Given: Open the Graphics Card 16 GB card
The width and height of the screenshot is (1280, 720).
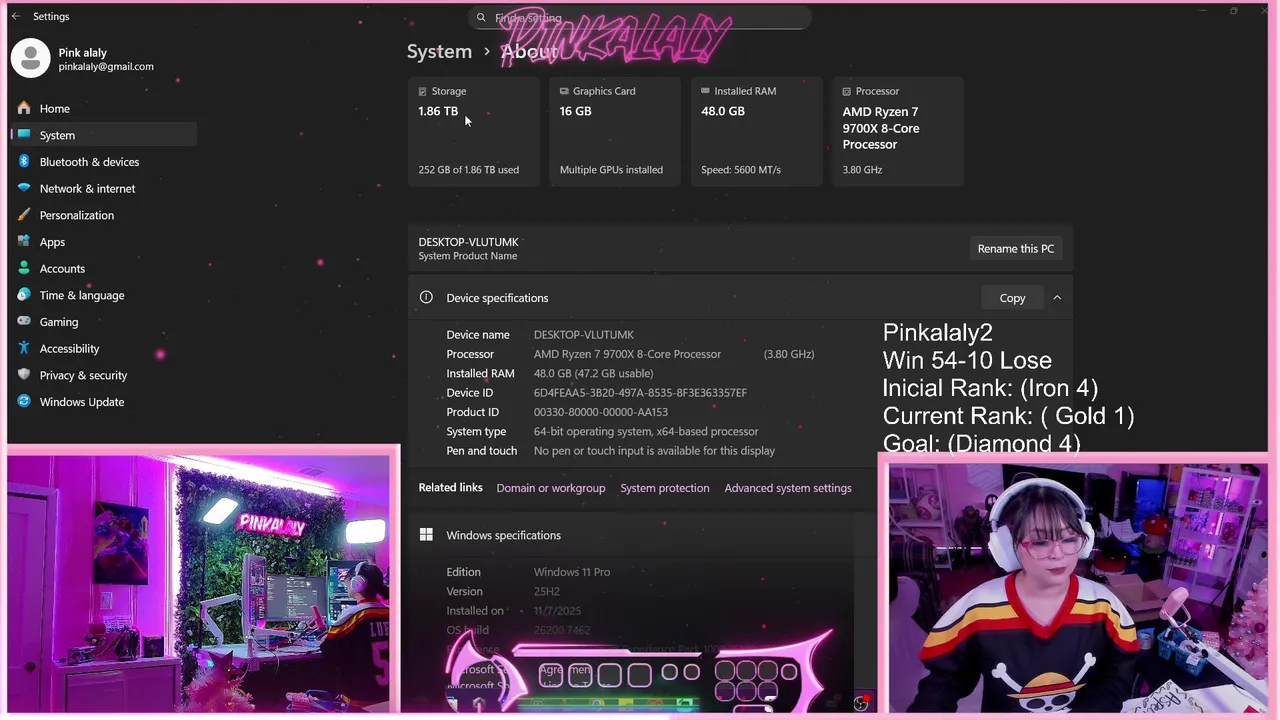Looking at the screenshot, I should pyautogui.click(x=615, y=131).
